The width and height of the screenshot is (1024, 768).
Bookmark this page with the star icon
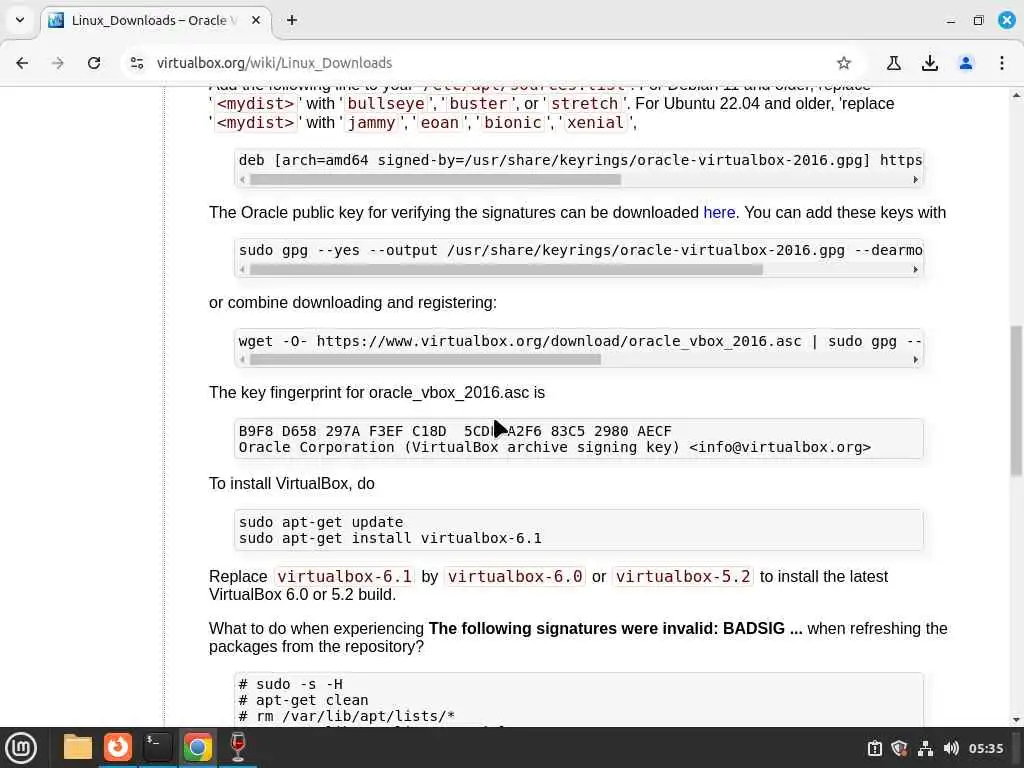tap(844, 63)
